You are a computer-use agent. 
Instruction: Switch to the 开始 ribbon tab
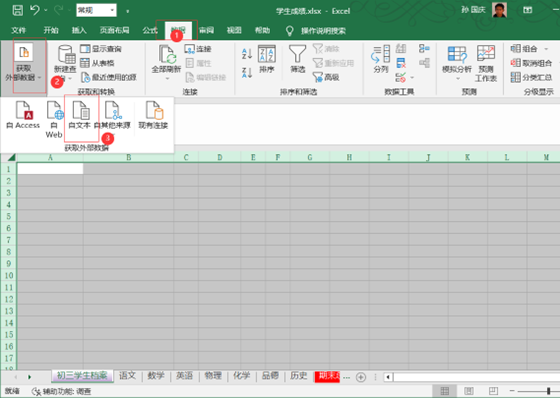pyautogui.click(x=51, y=30)
